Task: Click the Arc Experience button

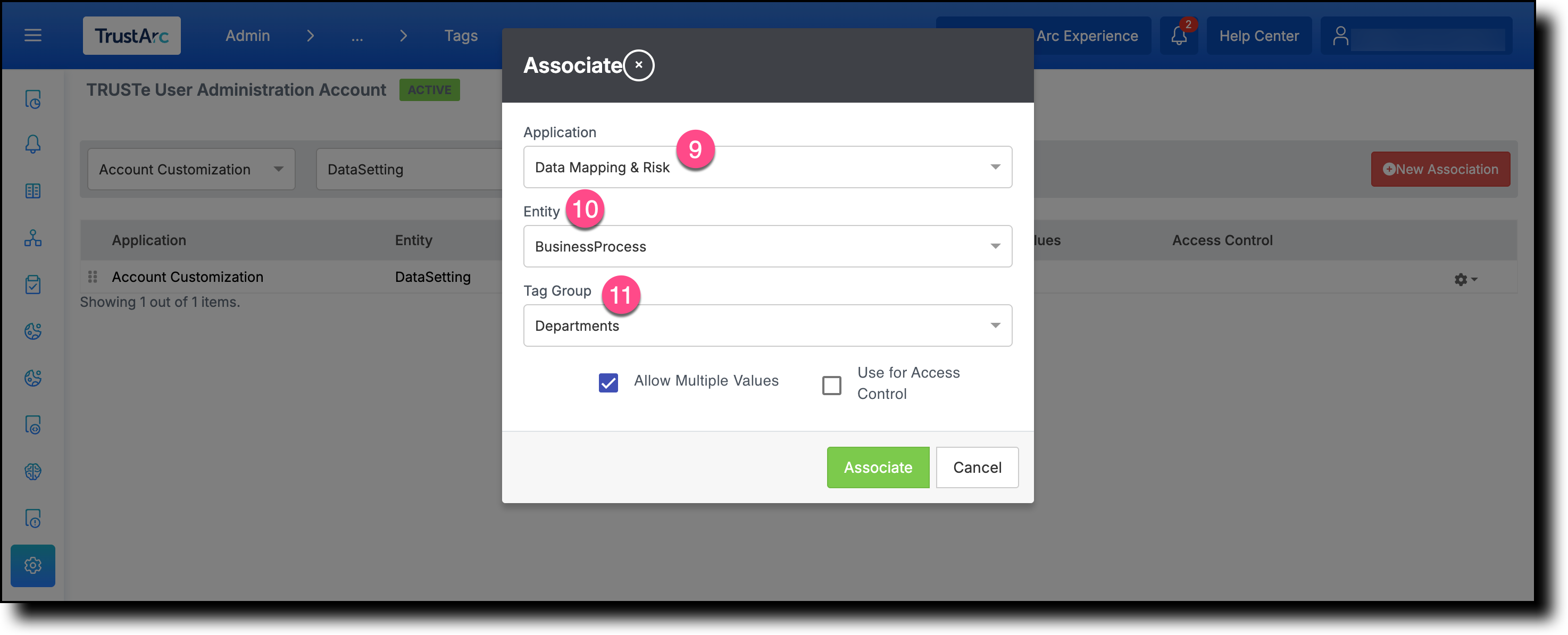Action: [x=1087, y=36]
